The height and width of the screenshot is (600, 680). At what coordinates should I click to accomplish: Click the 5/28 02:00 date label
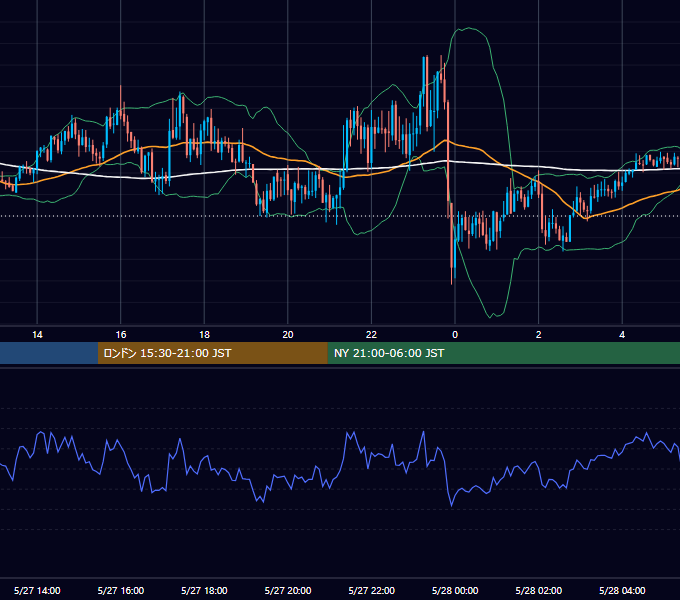(539, 590)
